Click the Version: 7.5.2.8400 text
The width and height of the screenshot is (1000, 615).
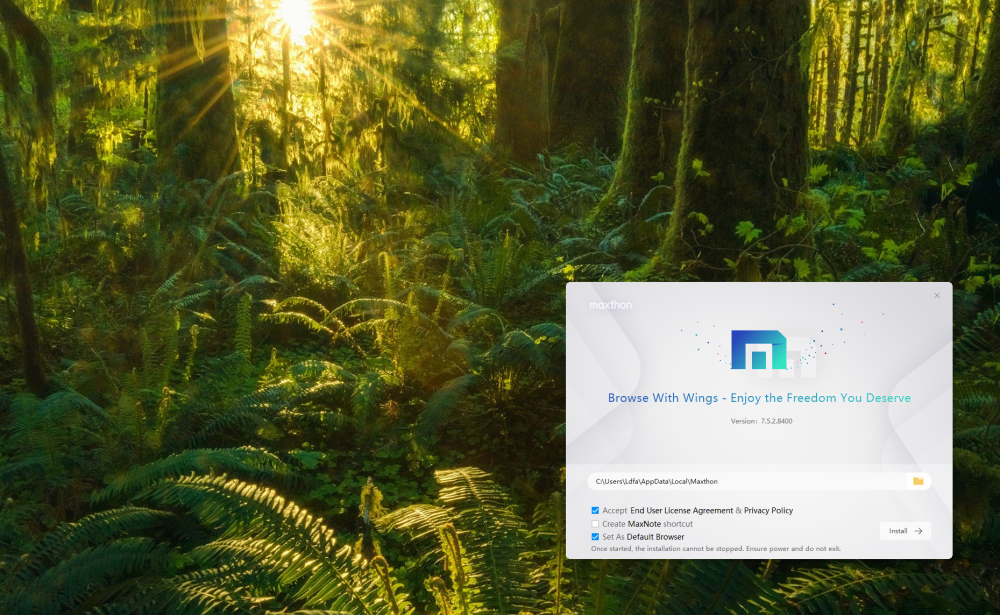pyautogui.click(x=761, y=421)
